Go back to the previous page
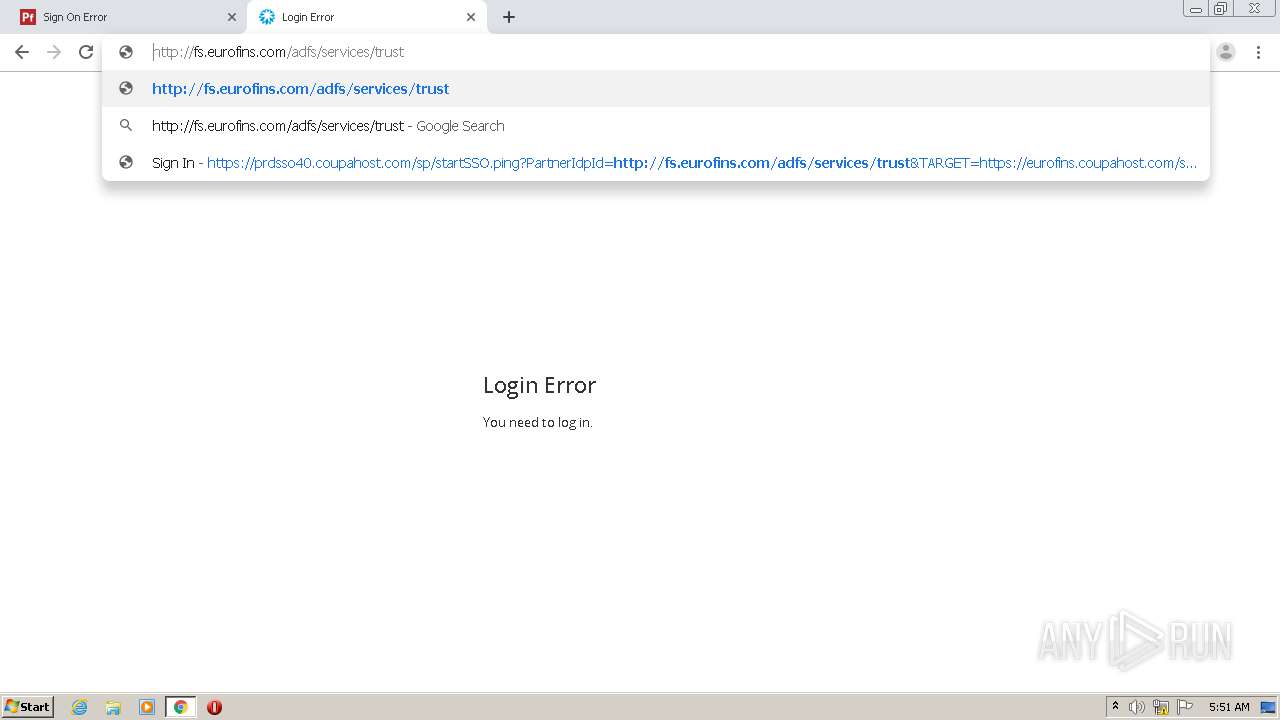The width and height of the screenshot is (1280, 720). pyautogui.click(x=22, y=52)
